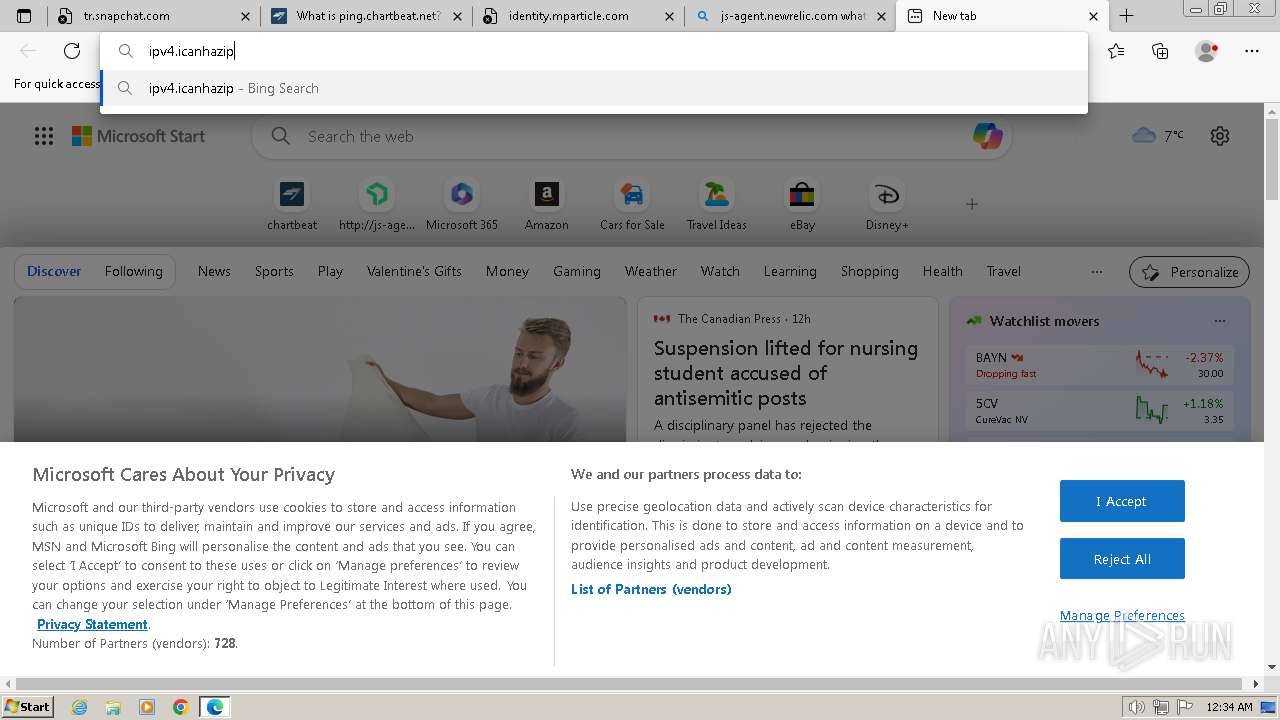This screenshot has height=720, width=1280.
Task: Open the profile avatar icon
Action: coord(1206,51)
